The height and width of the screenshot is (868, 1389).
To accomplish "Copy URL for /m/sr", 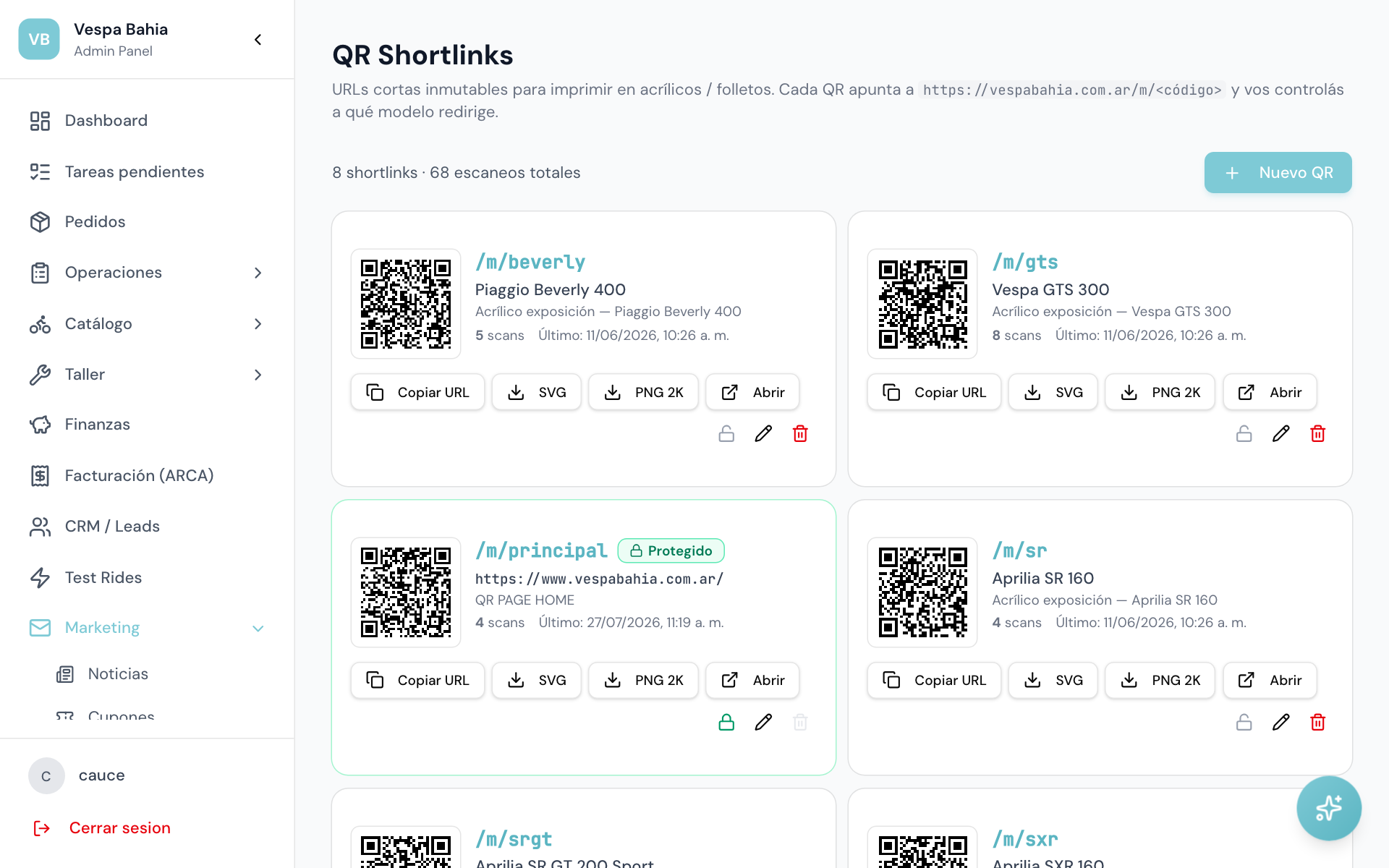I will 934,680.
